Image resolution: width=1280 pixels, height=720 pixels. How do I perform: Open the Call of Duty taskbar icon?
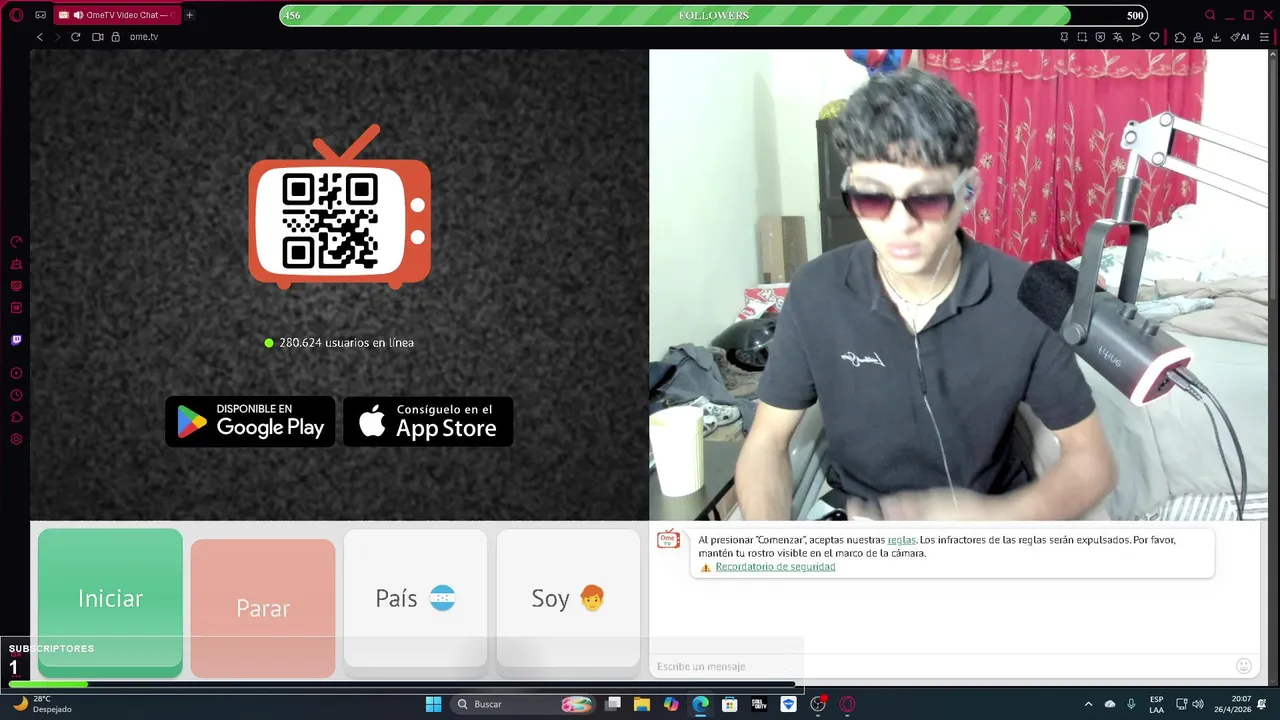[x=759, y=704]
